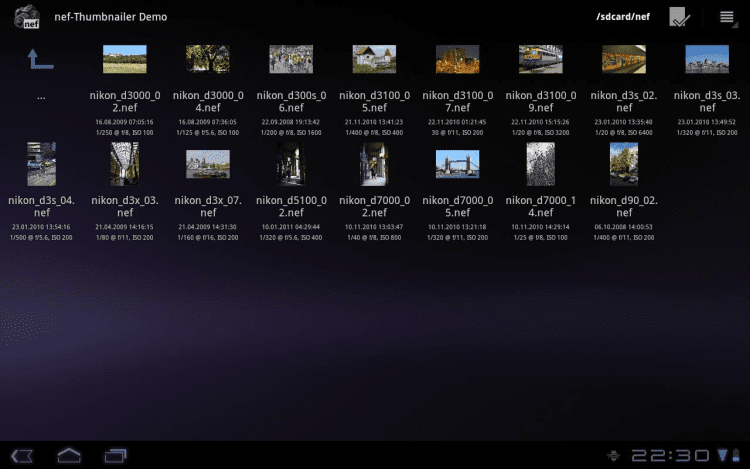The height and width of the screenshot is (469, 750).
Task: Click the file name nikon_d3s_03.nef
Action: pos(707,101)
